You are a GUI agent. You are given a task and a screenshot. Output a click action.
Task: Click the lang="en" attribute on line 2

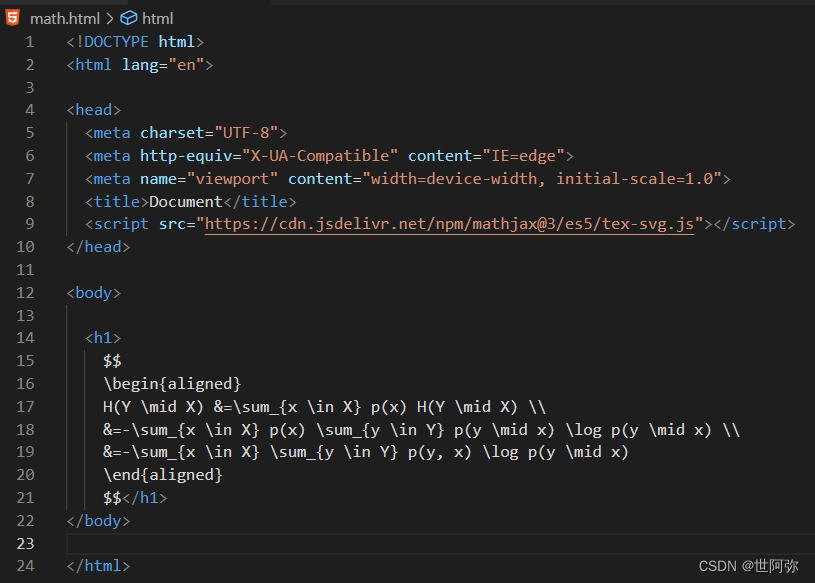point(163,65)
